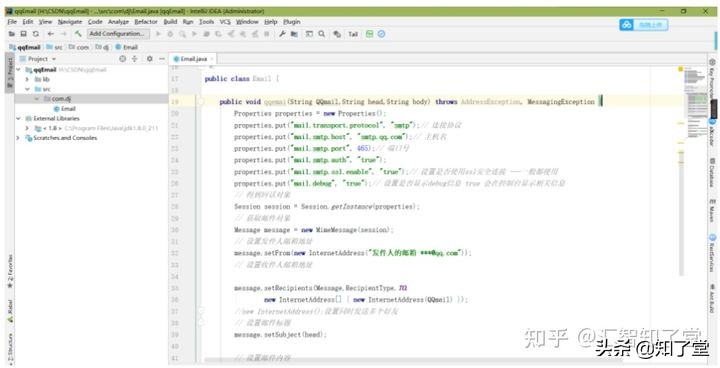Screen dimensions: 720x368
Task: Click the yellow inspection status indicator
Action: [681, 69]
